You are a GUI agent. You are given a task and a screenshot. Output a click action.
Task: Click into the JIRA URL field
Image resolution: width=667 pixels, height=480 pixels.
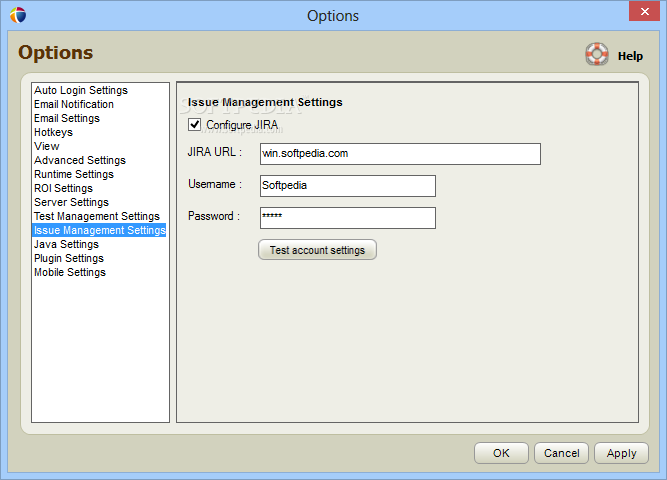tap(400, 154)
